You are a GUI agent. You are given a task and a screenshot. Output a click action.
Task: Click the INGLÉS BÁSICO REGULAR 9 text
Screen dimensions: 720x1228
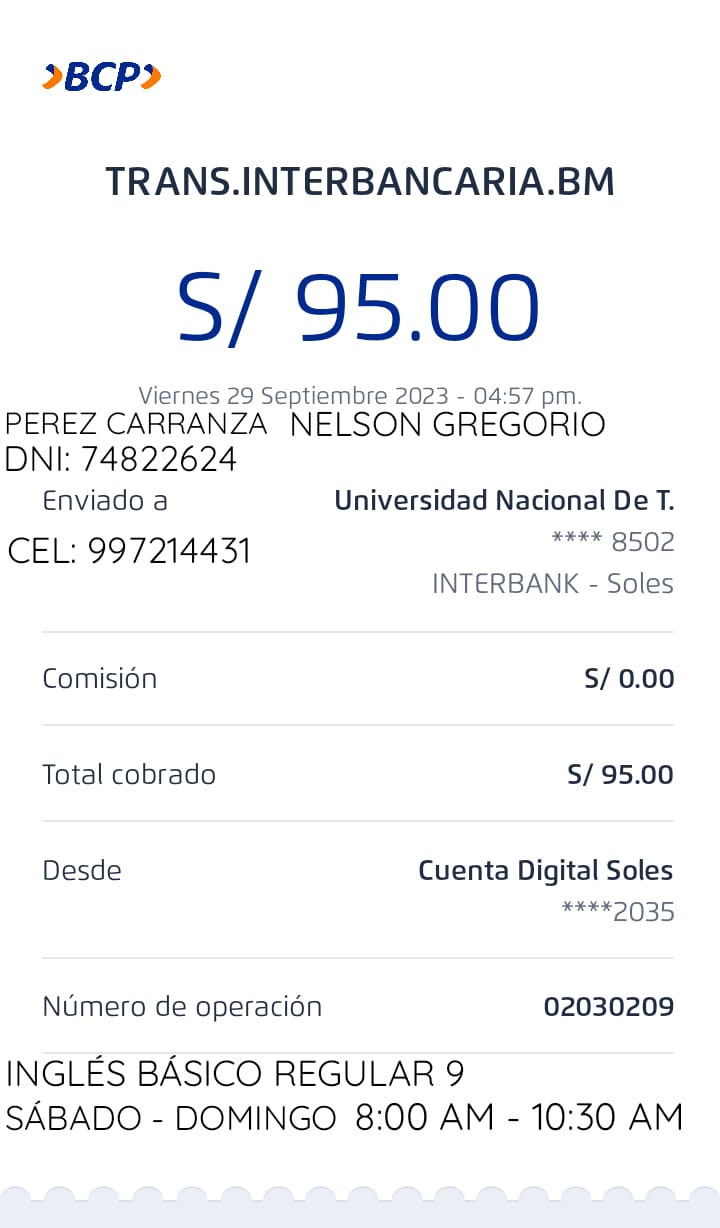pos(235,1074)
